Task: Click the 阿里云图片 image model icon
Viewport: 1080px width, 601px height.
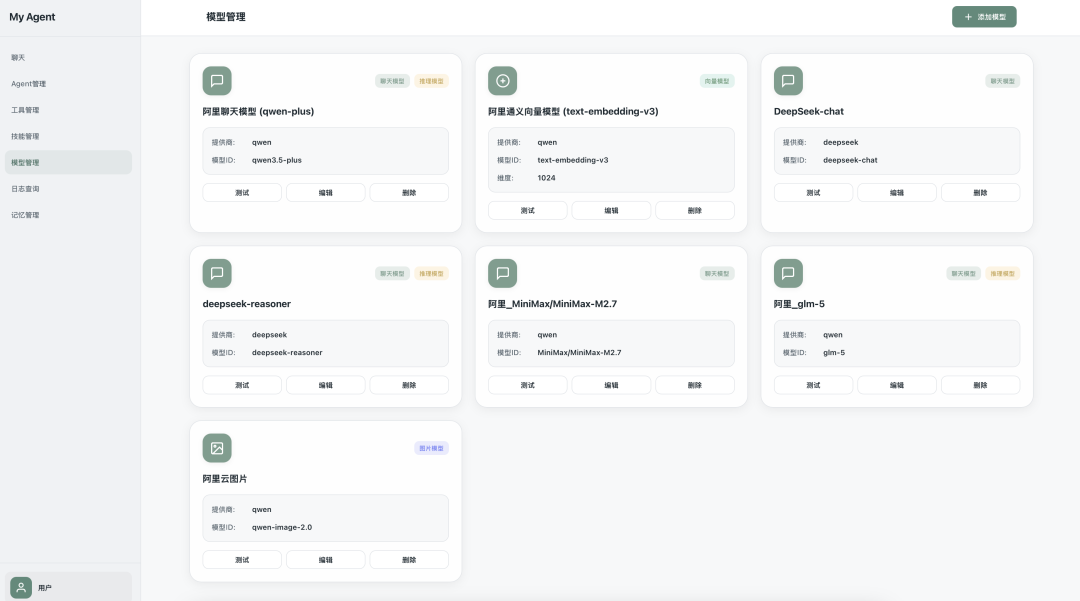Action: 217,448
